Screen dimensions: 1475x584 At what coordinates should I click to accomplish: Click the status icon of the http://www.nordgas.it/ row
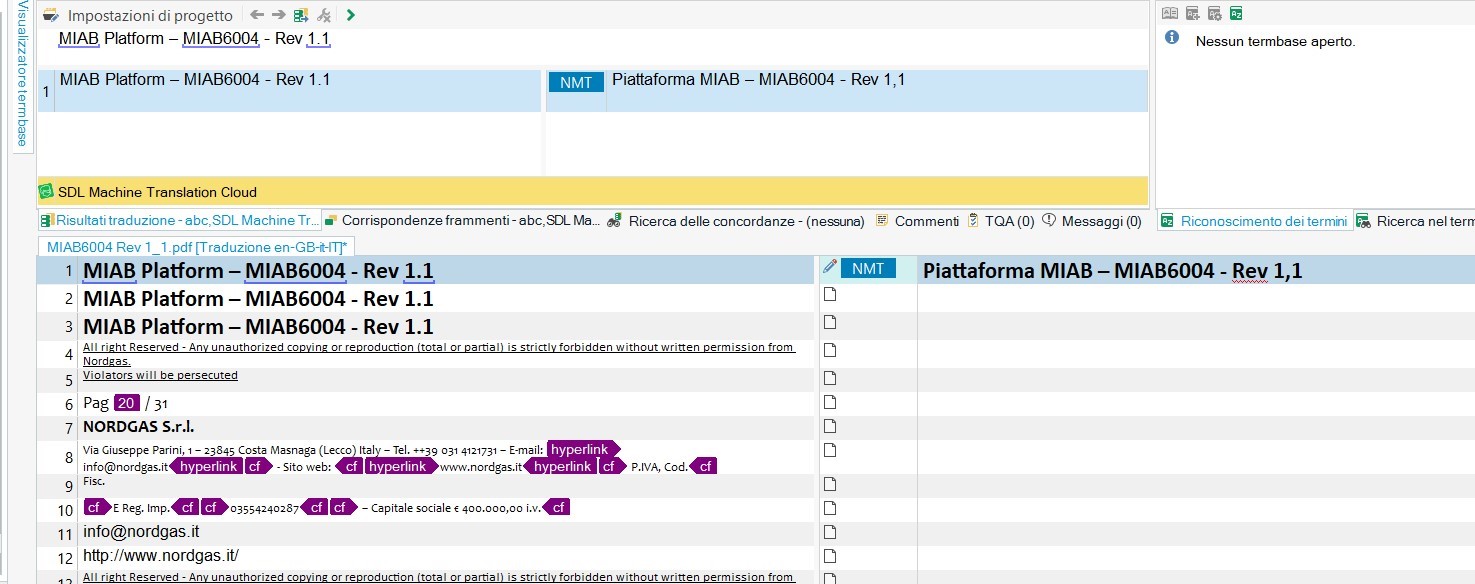829,555
